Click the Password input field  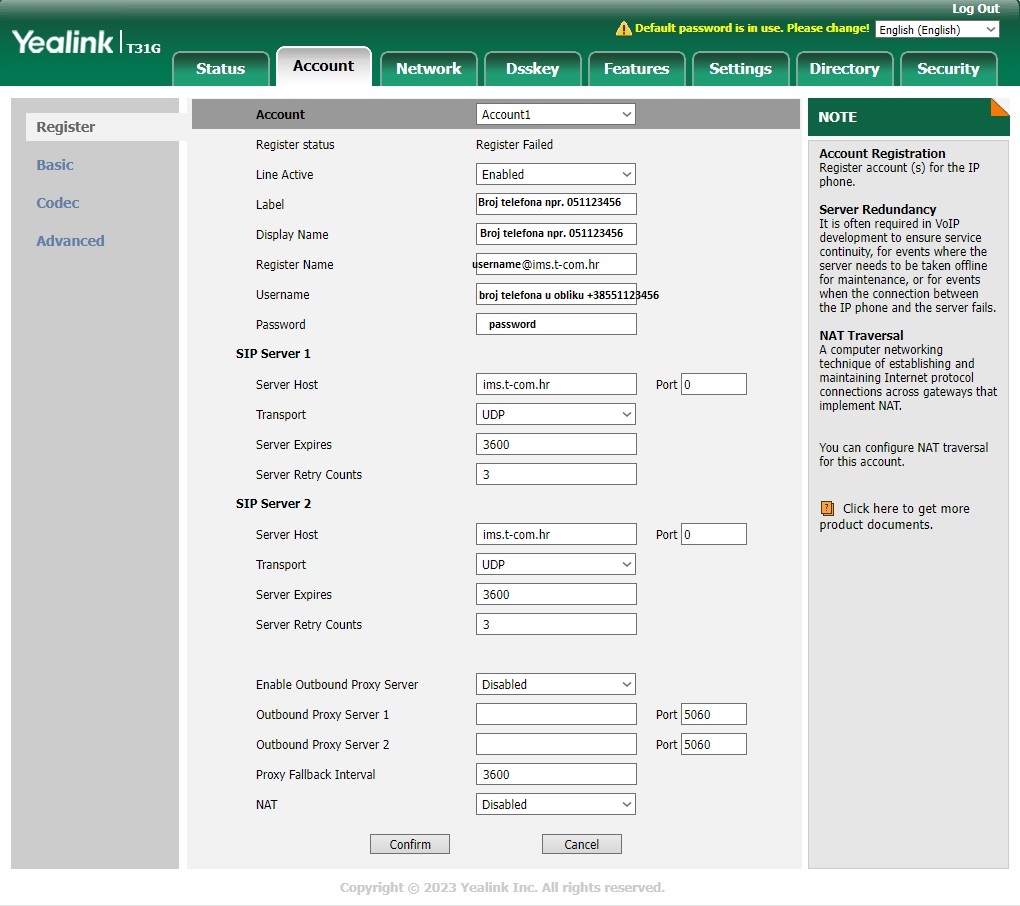pos(556,325)
